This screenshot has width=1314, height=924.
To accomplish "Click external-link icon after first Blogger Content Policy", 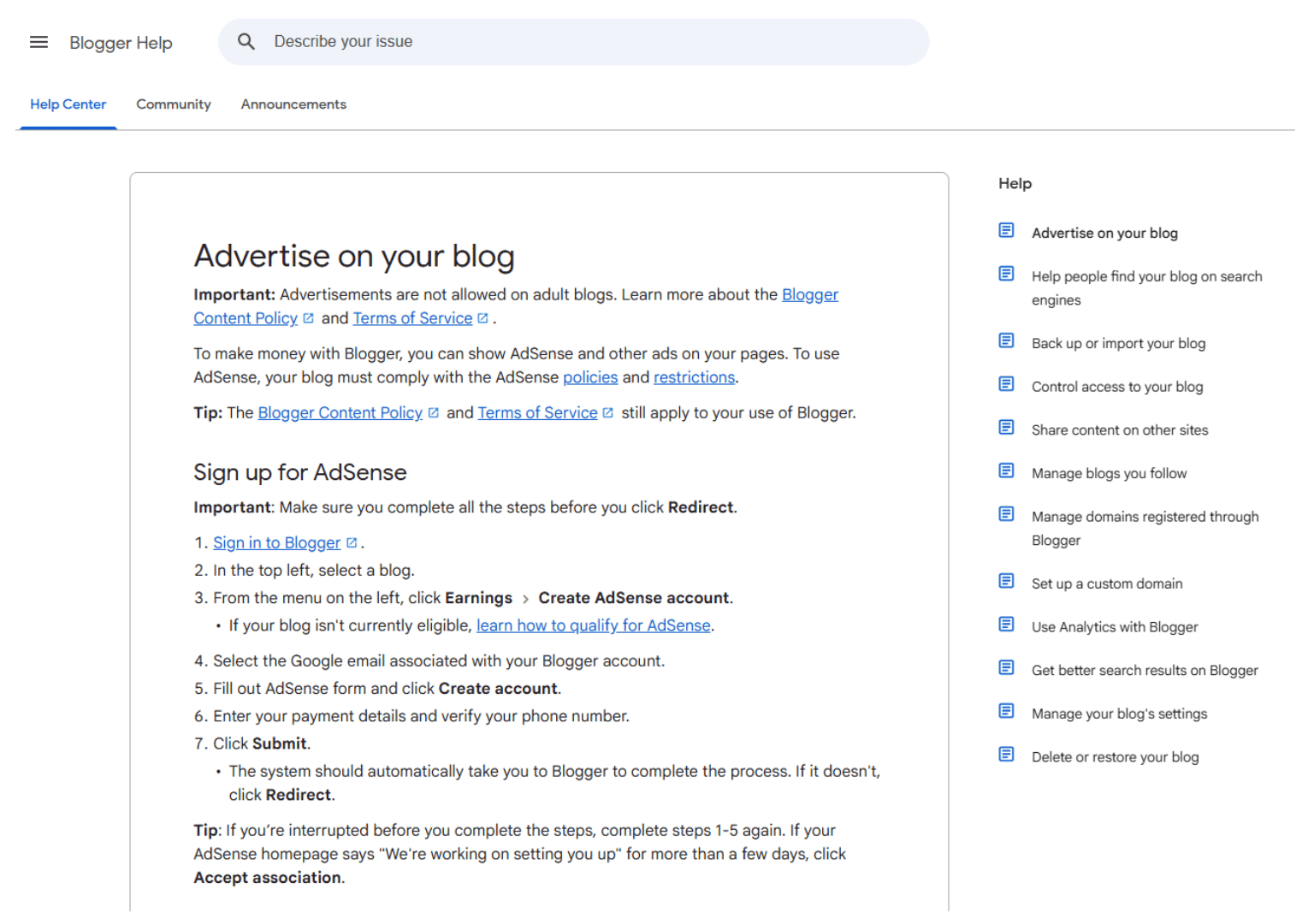I will point(308,318).
